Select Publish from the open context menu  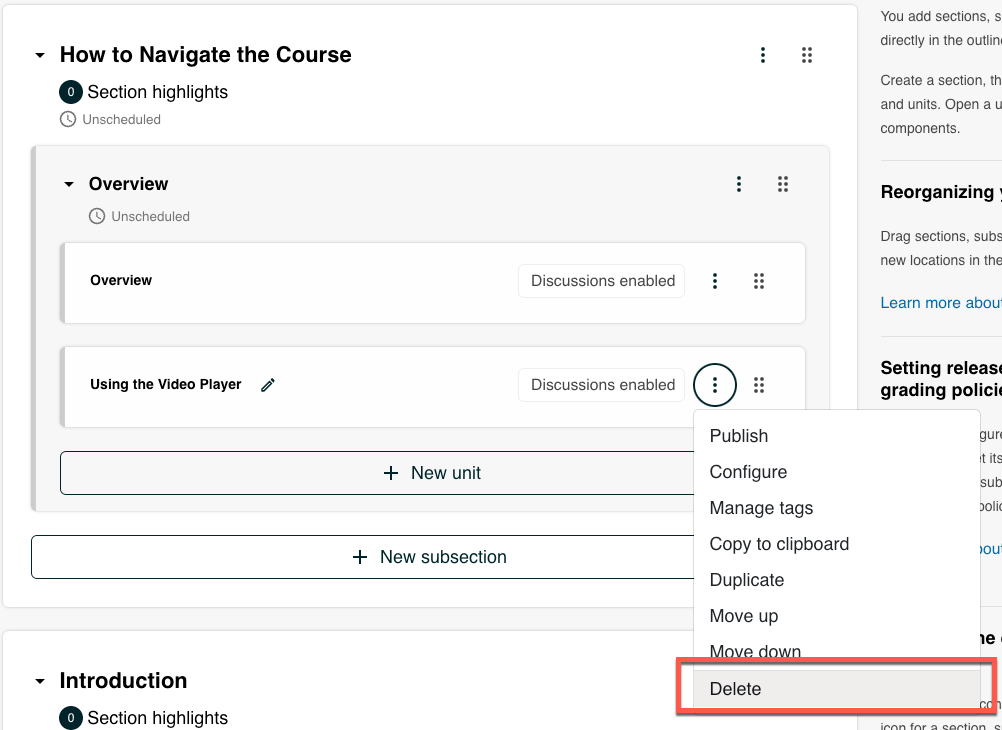[738, 436]
